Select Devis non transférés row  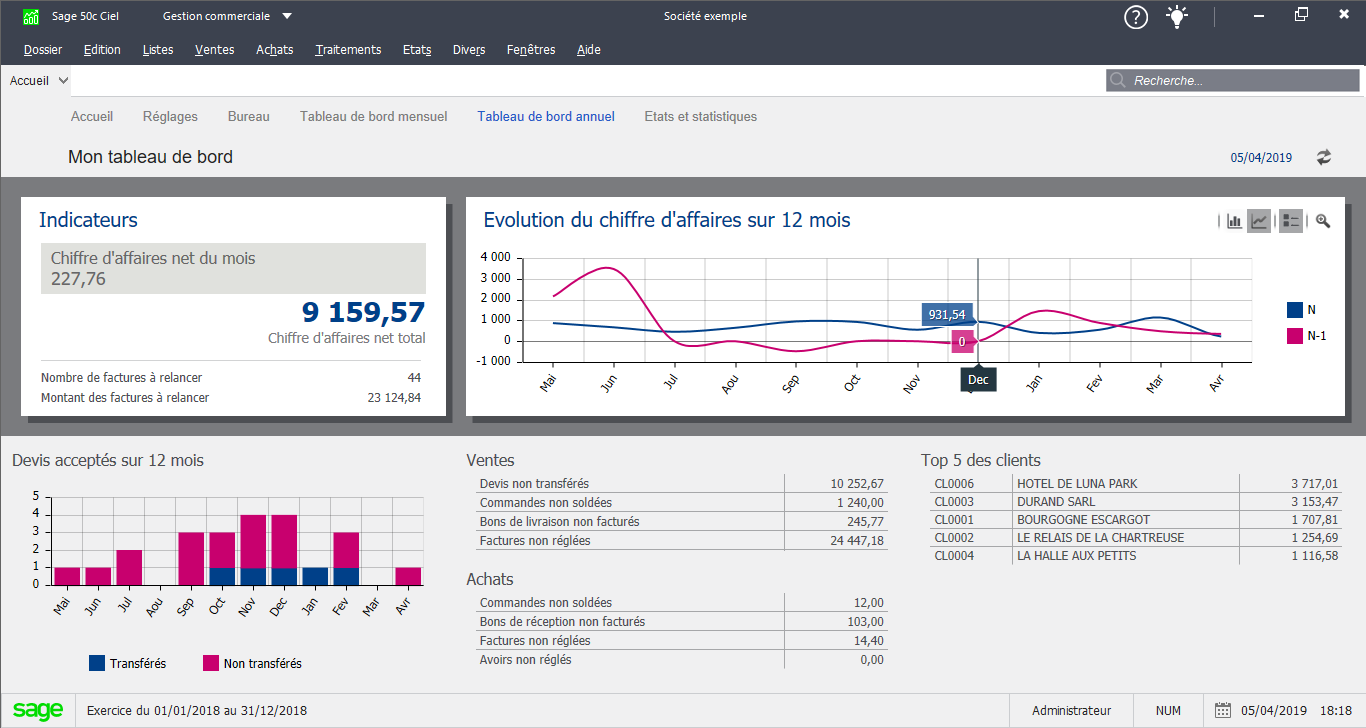(x=682, y=484)
